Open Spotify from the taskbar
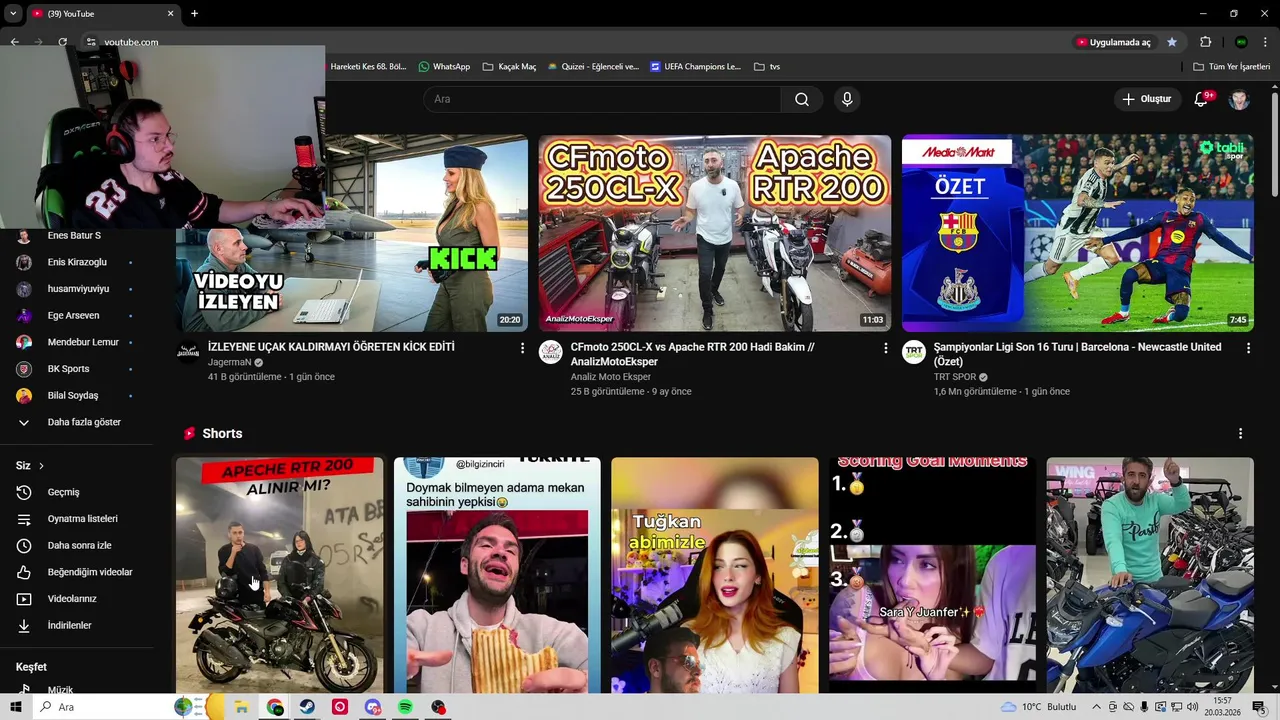This screenshot has height=720, width=1280. (x=405, y=707)
